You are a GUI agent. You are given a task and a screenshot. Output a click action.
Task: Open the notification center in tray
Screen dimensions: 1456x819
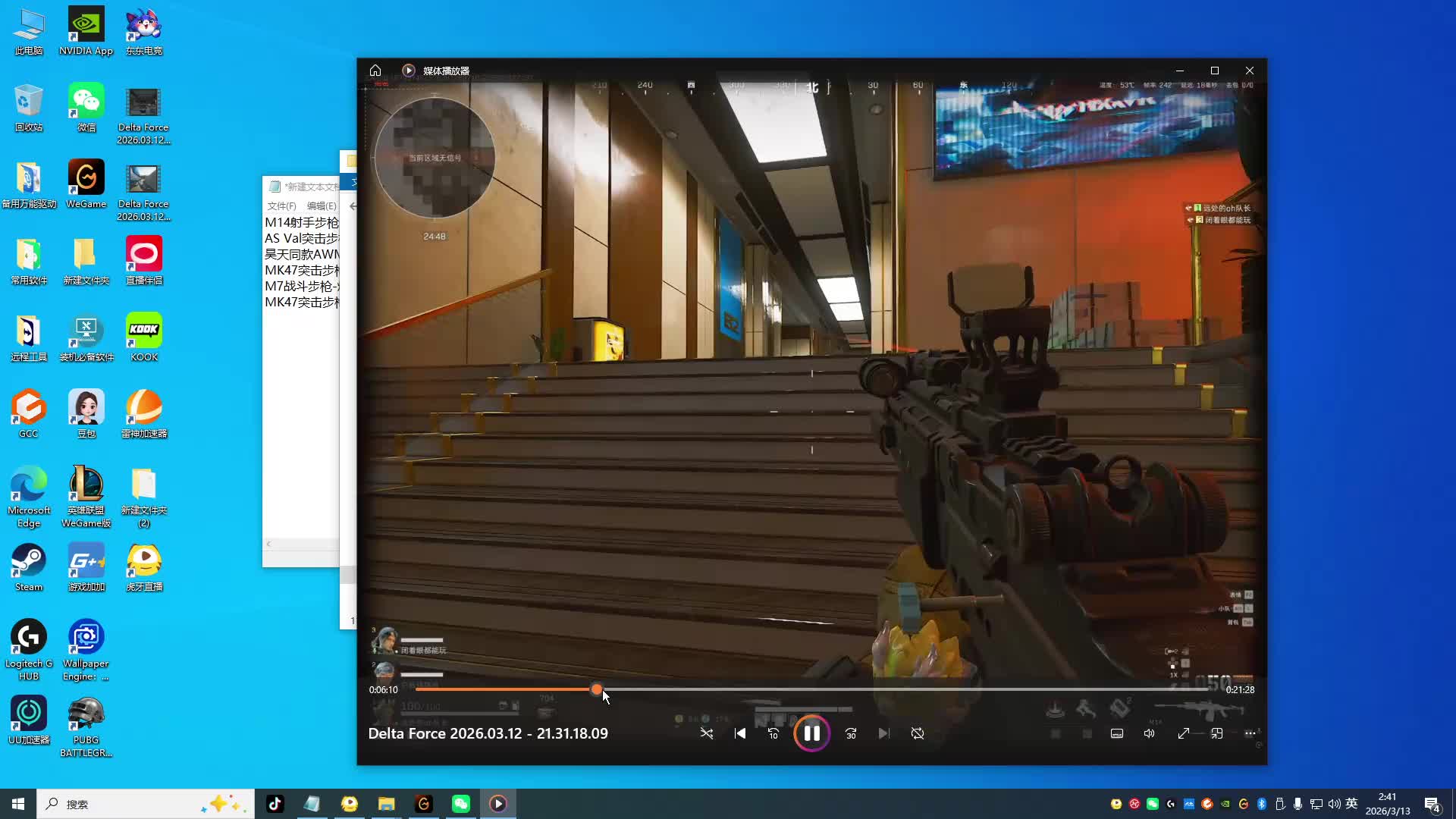(1432, 804)
